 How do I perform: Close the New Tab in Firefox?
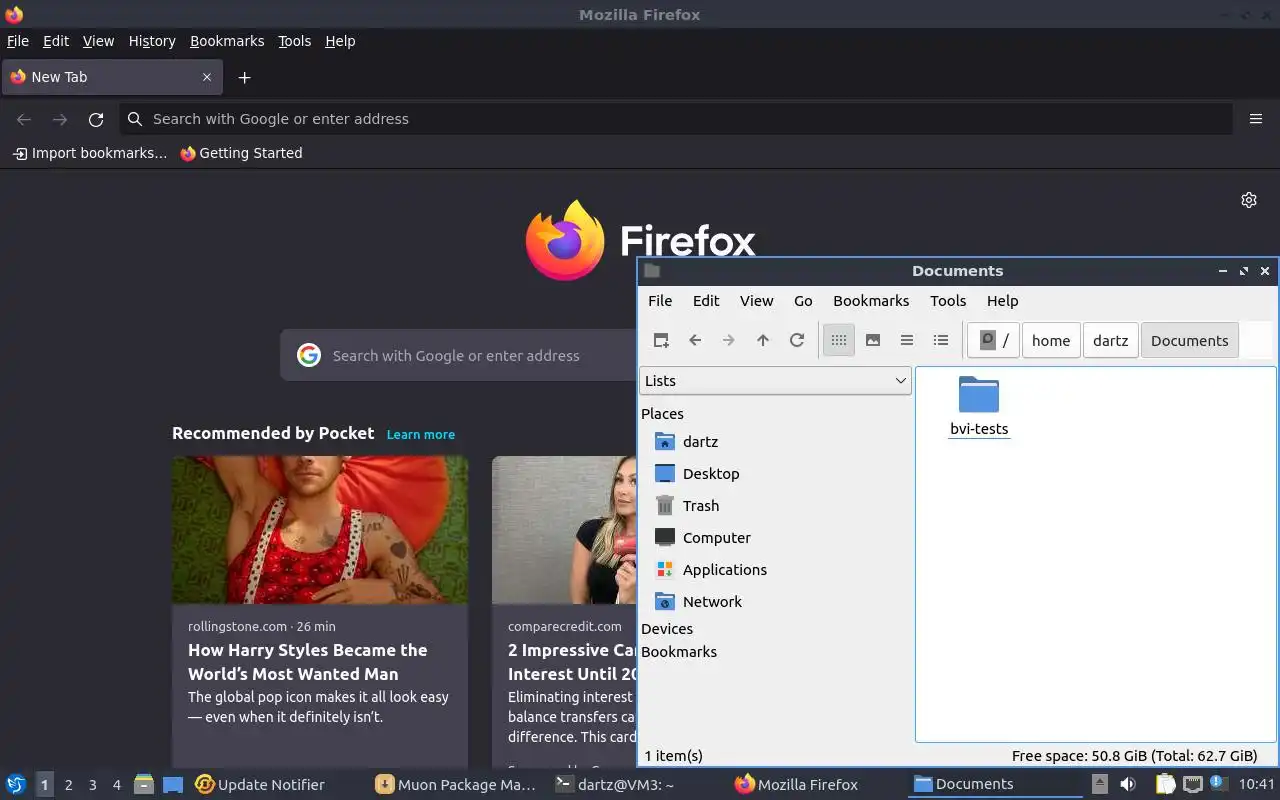coord(207,77)
